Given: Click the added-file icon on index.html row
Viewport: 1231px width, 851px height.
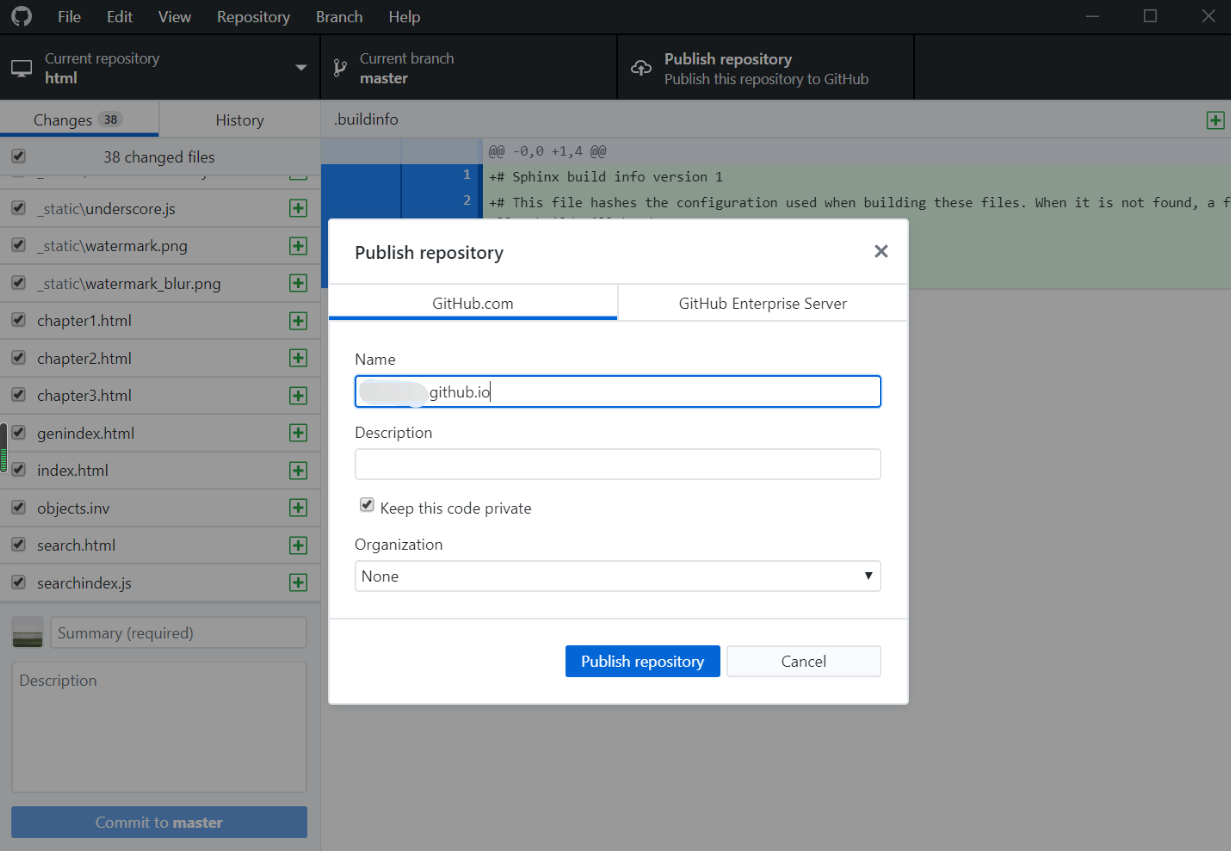Looking at the screenshot, I should tap(298, 470).
